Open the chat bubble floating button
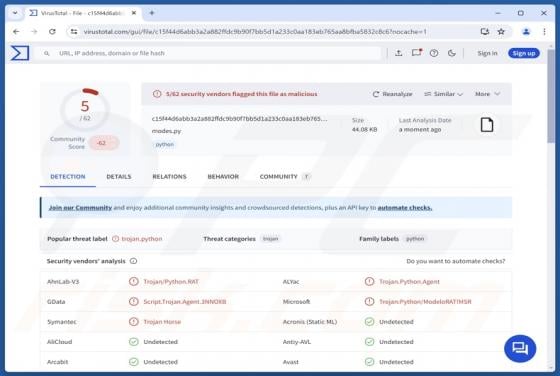The width and height of the screenshot is (560, 376). pos(520,349)
